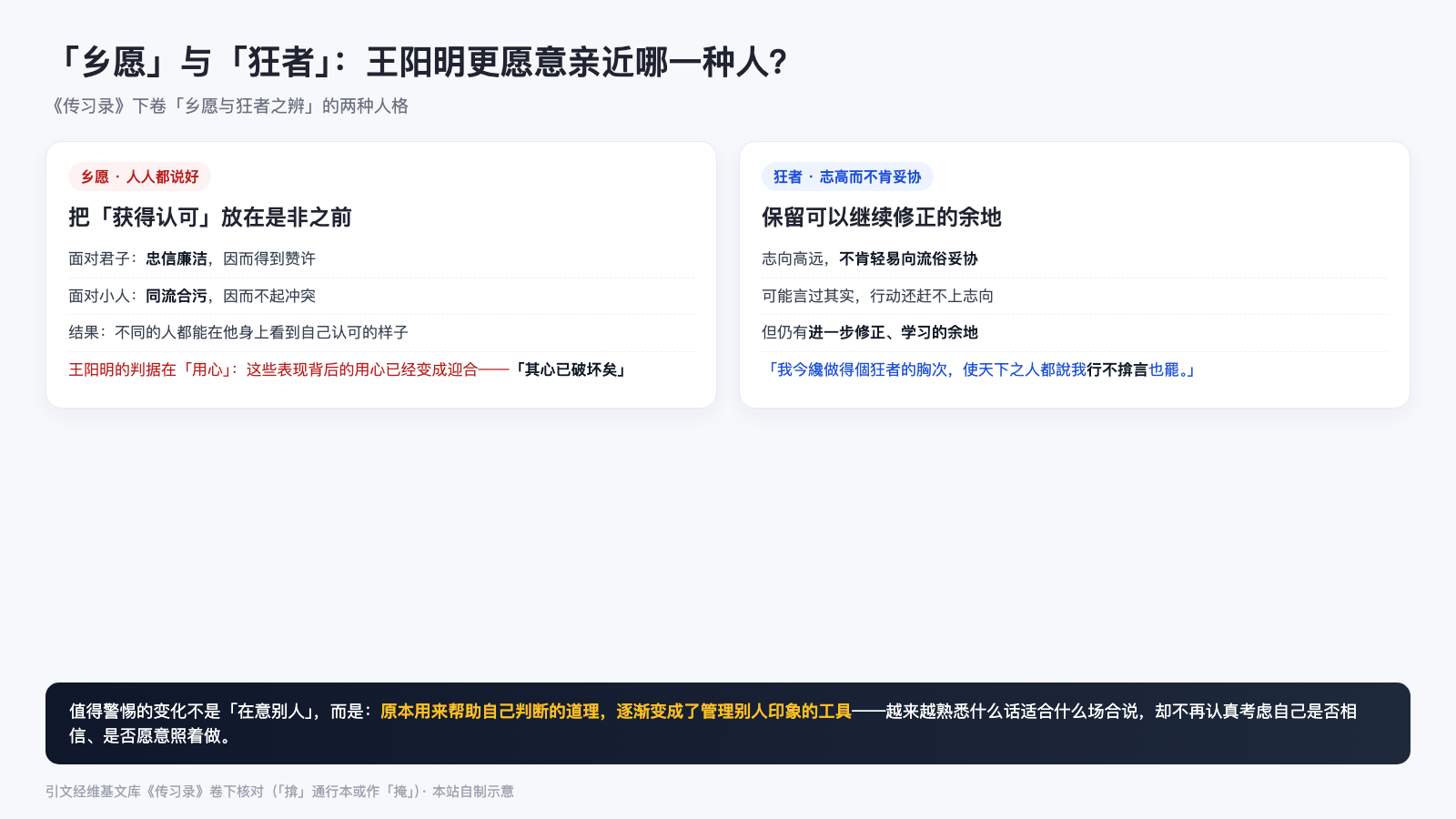Screen dimensions: 1456x819
Task: Click the row 面对君子:忠信廉洁
Action: pos(381,258)
